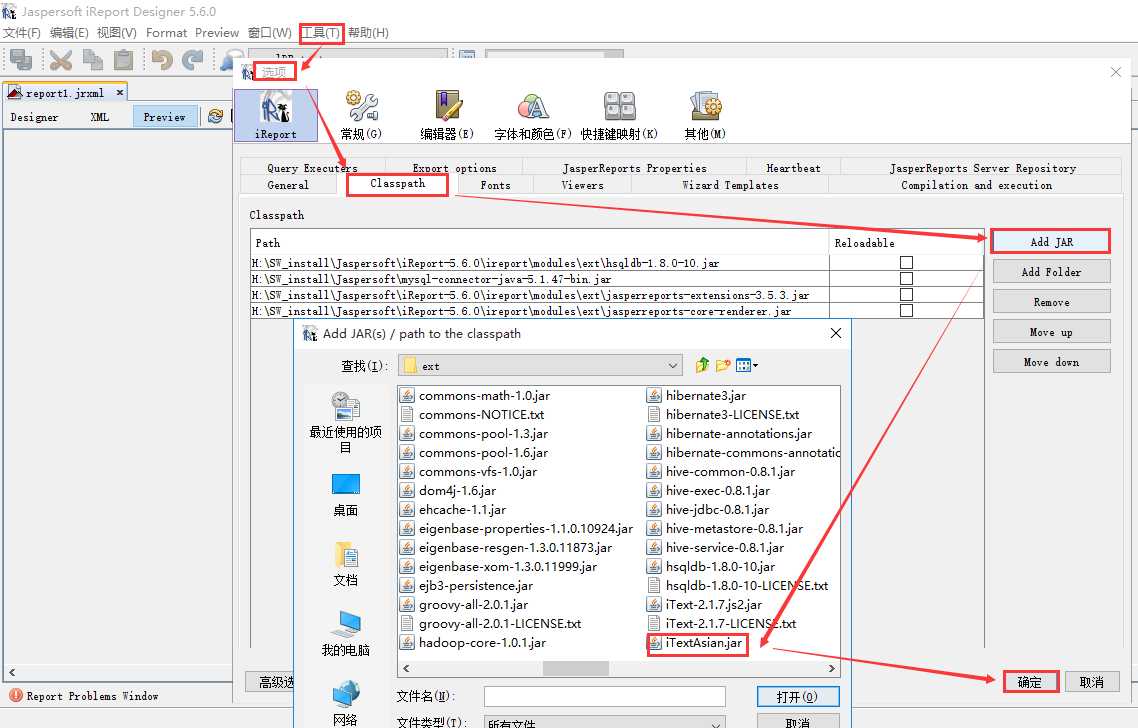Viewport: 1138px width, 728px height.
Task: Toggle Reloadable checkbox for jasperreports-core-renderer.jar row
Action: click(x=906, y=311)
